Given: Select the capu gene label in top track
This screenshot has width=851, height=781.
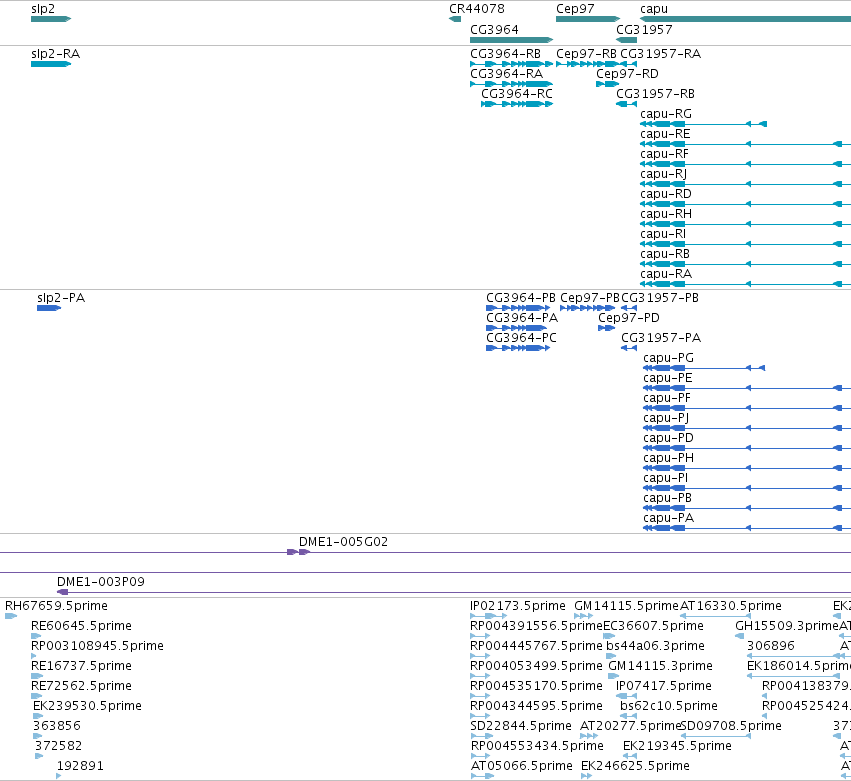Looking at the screenshot, I should [x=654, y=9].
